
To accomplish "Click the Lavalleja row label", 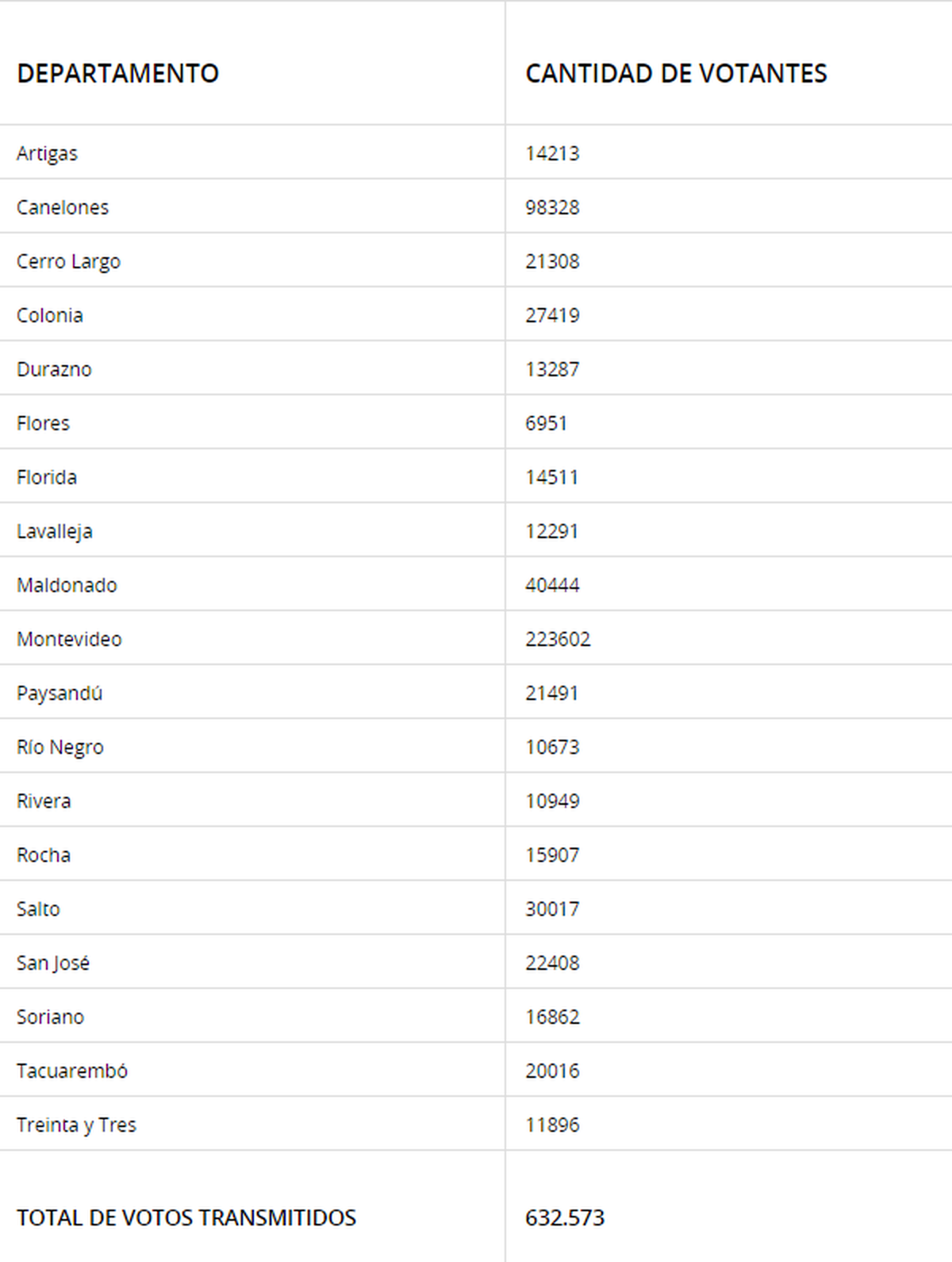I will [x=54, y=531].
